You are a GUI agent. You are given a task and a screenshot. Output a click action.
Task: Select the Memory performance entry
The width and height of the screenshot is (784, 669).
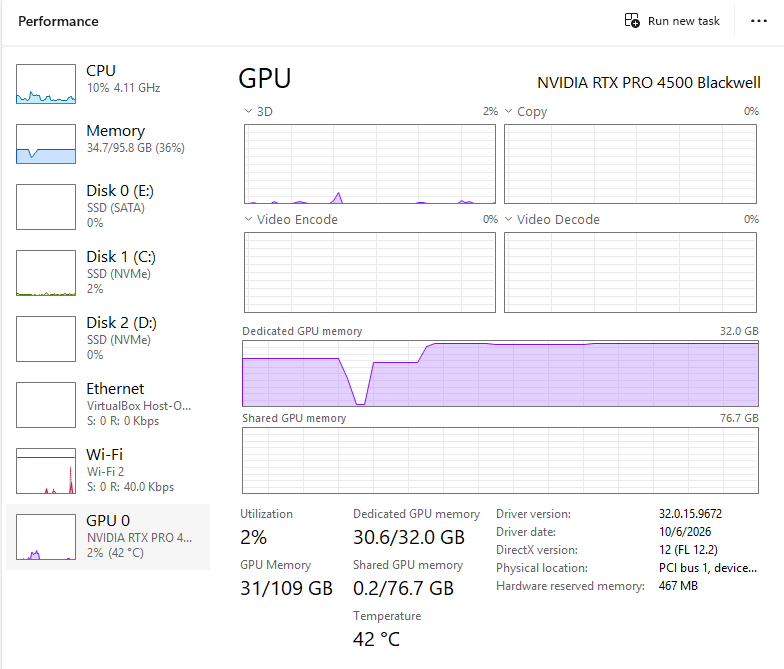coord(108,144)
